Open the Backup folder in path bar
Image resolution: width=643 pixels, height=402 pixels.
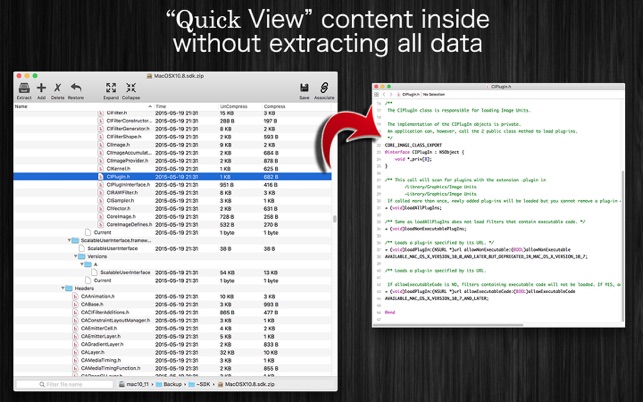tap(169, 384)
